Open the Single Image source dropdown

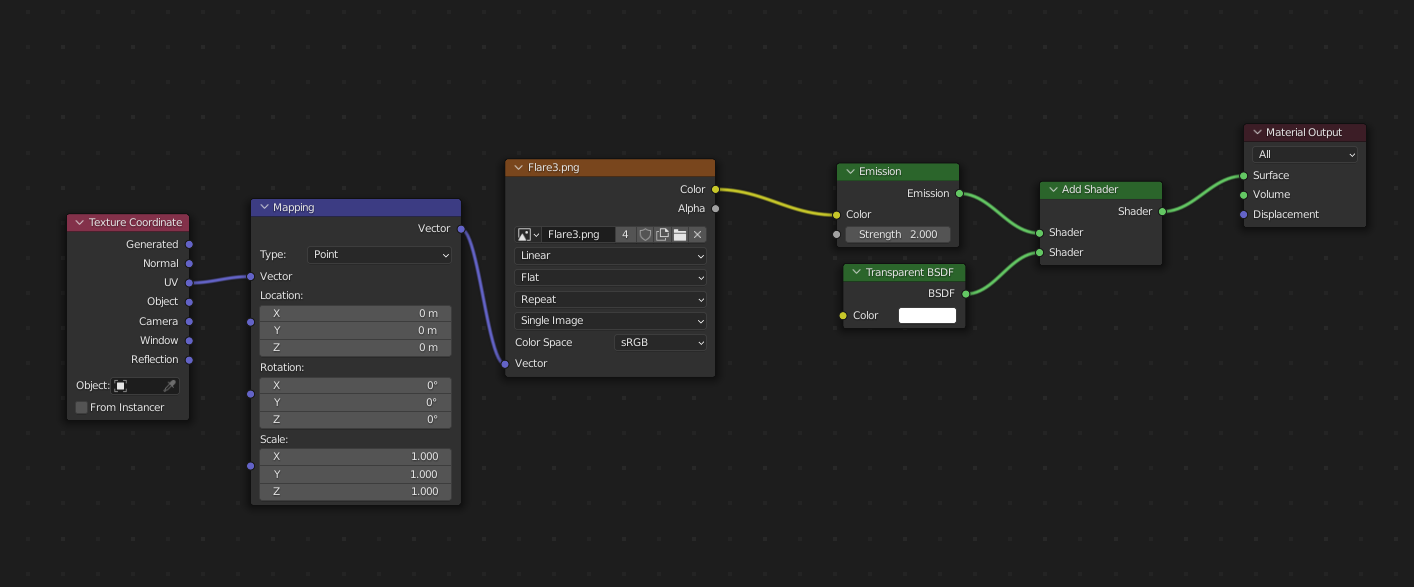click(611, 321)
